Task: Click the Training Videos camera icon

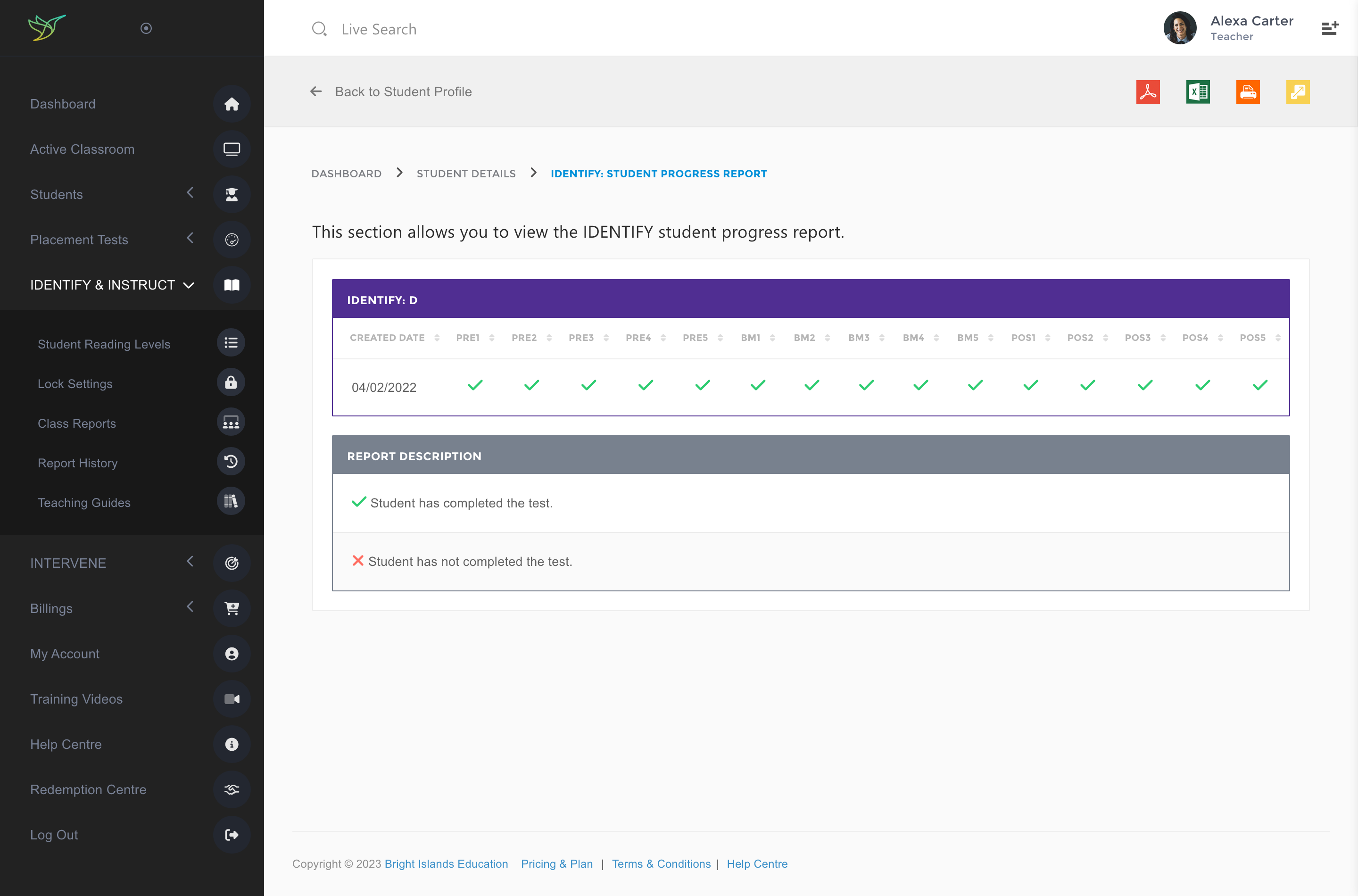Action: (x=232, y=699)
